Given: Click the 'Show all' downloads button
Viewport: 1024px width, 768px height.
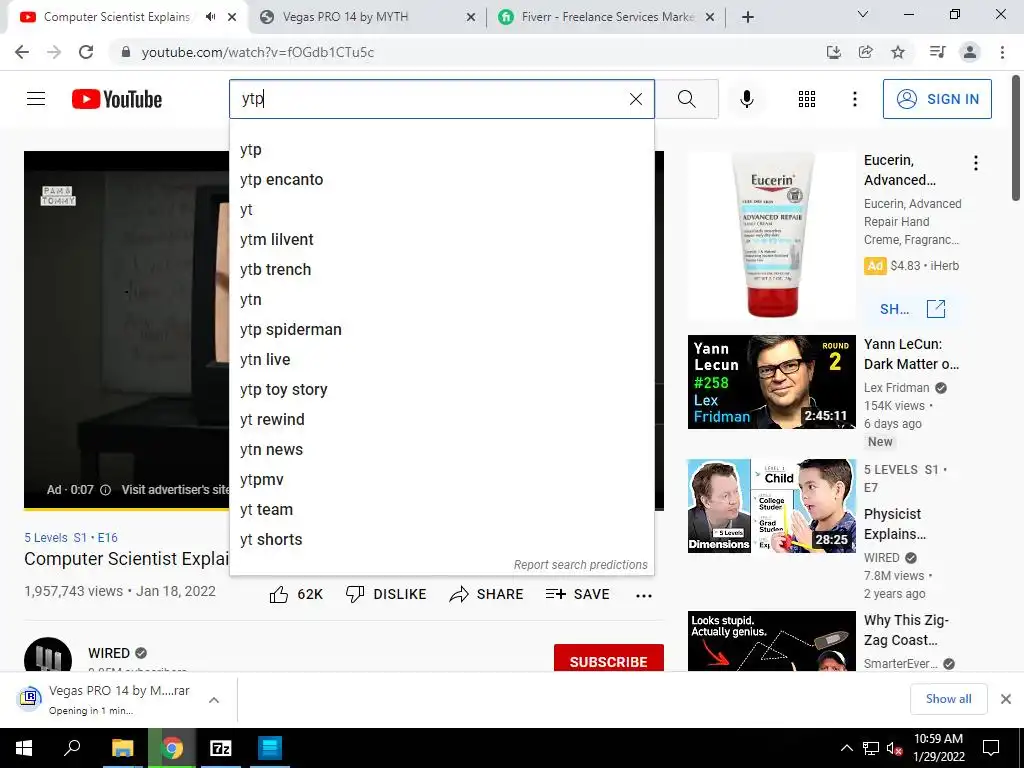Looking at the screenshot, I should tap(948, 699).
